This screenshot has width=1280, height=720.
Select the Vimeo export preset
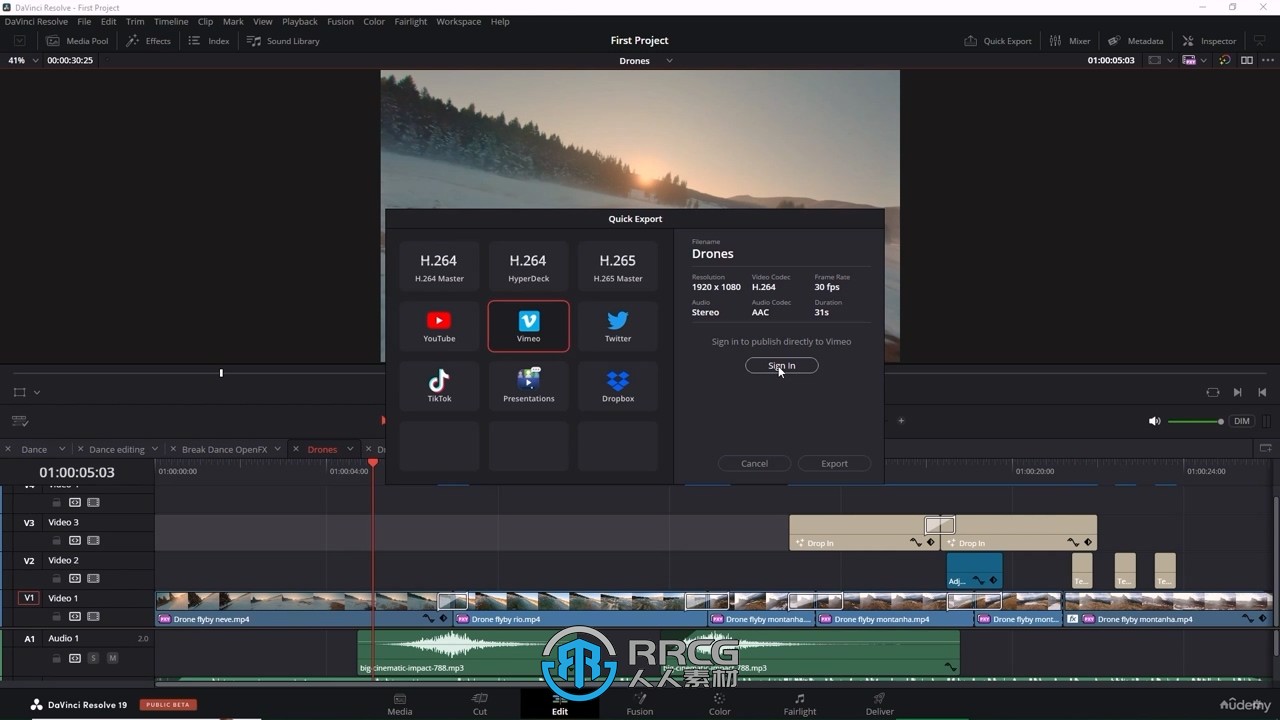pos(528,326)
